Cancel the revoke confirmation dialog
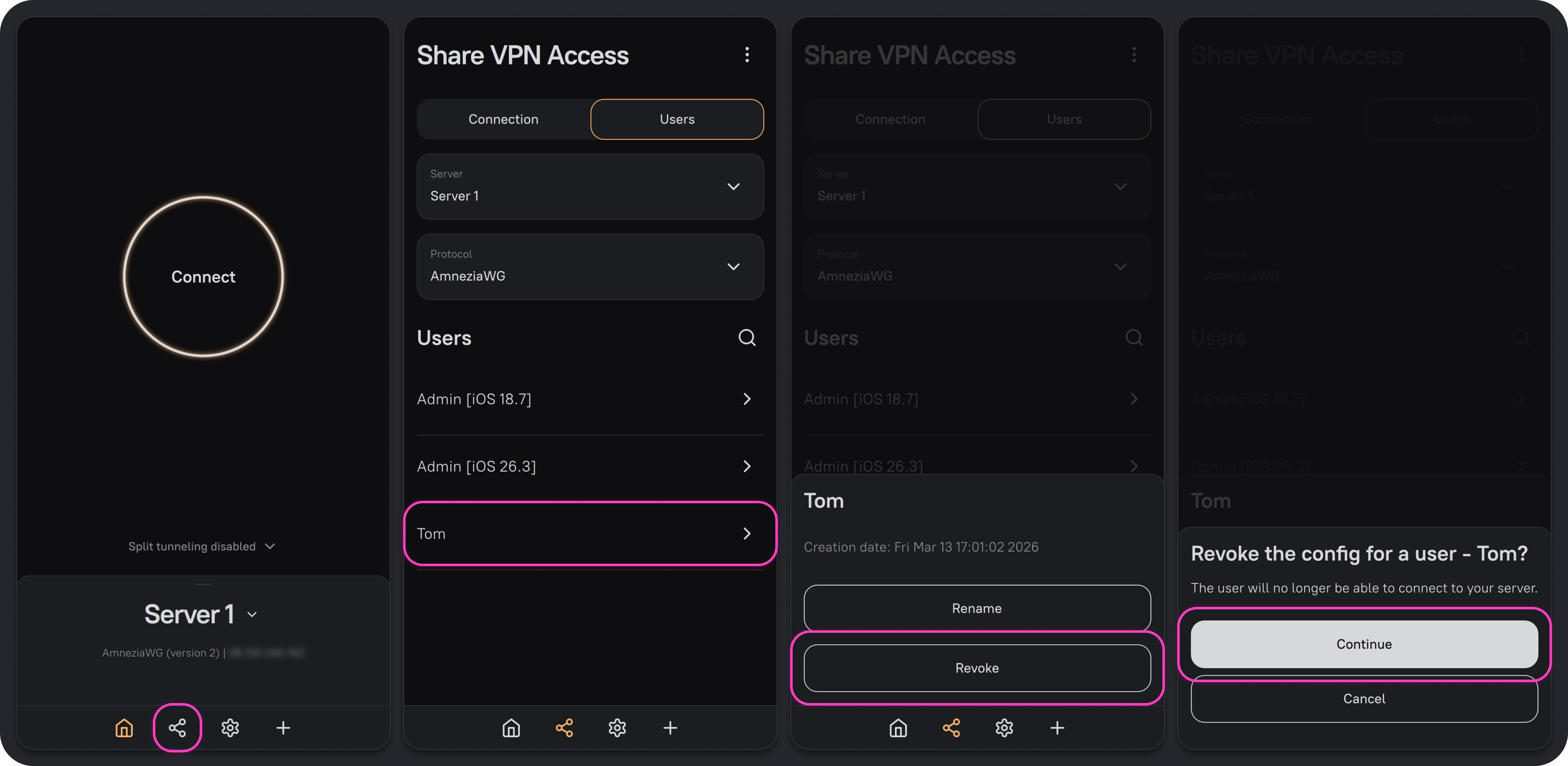The image size is (1568, 766). 1363,699
